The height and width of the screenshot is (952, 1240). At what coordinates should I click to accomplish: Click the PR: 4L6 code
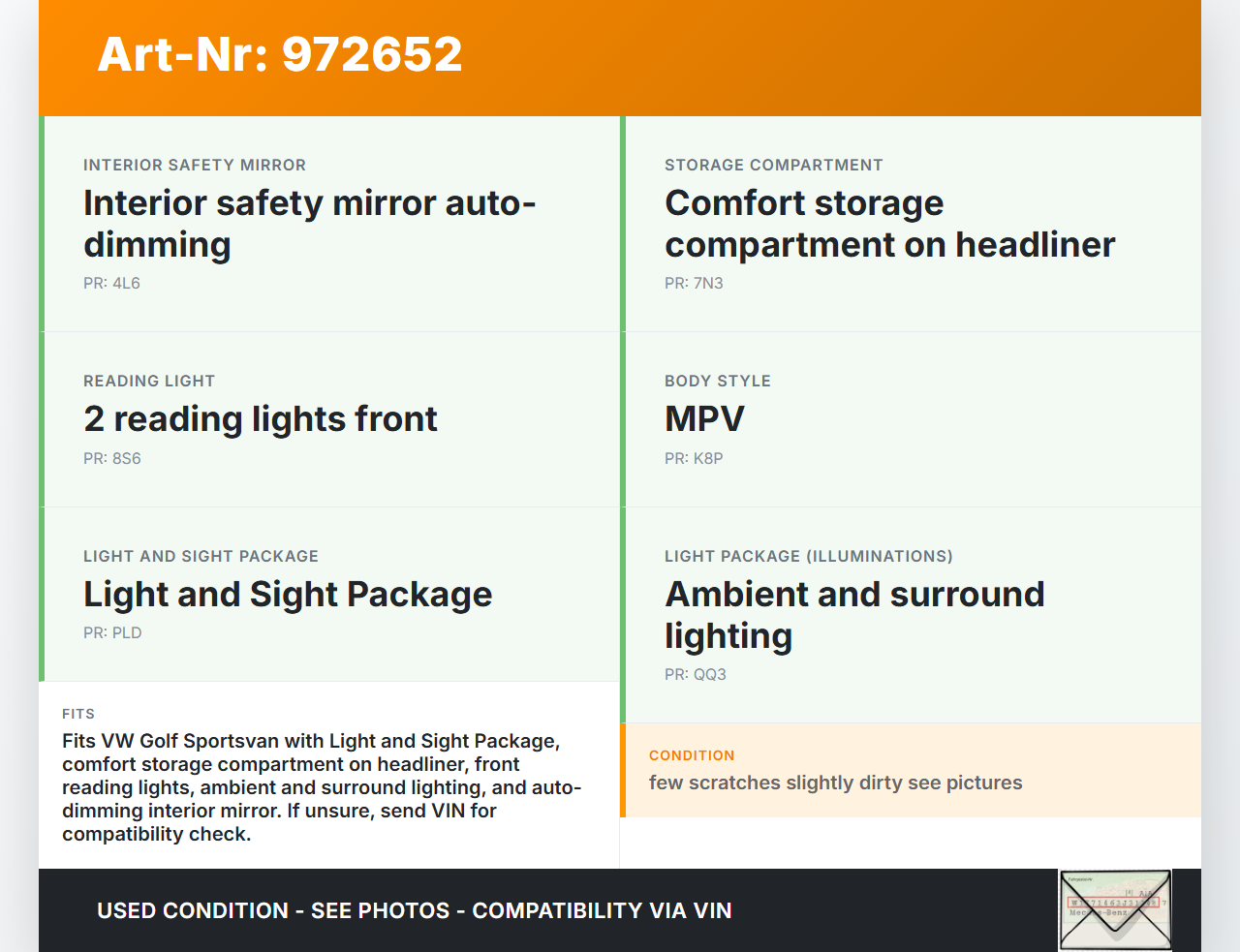(111, 284)
